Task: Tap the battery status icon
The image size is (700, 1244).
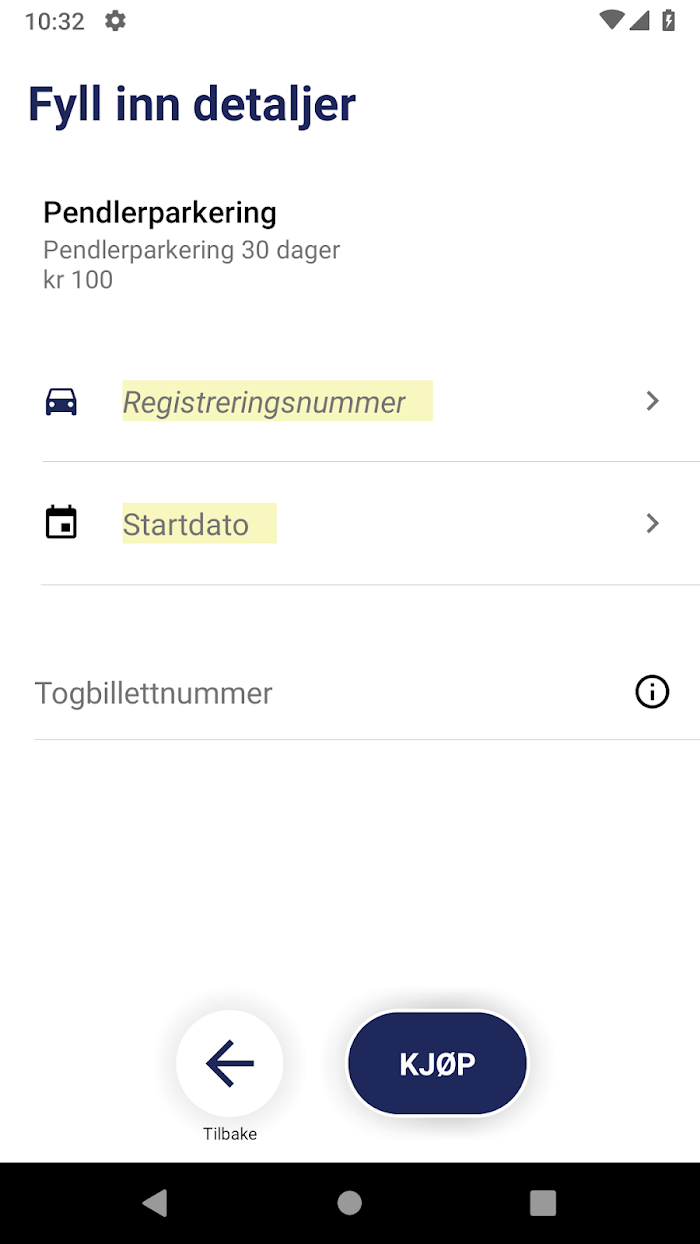Action: pyautogui.click(x=668, y=20)
